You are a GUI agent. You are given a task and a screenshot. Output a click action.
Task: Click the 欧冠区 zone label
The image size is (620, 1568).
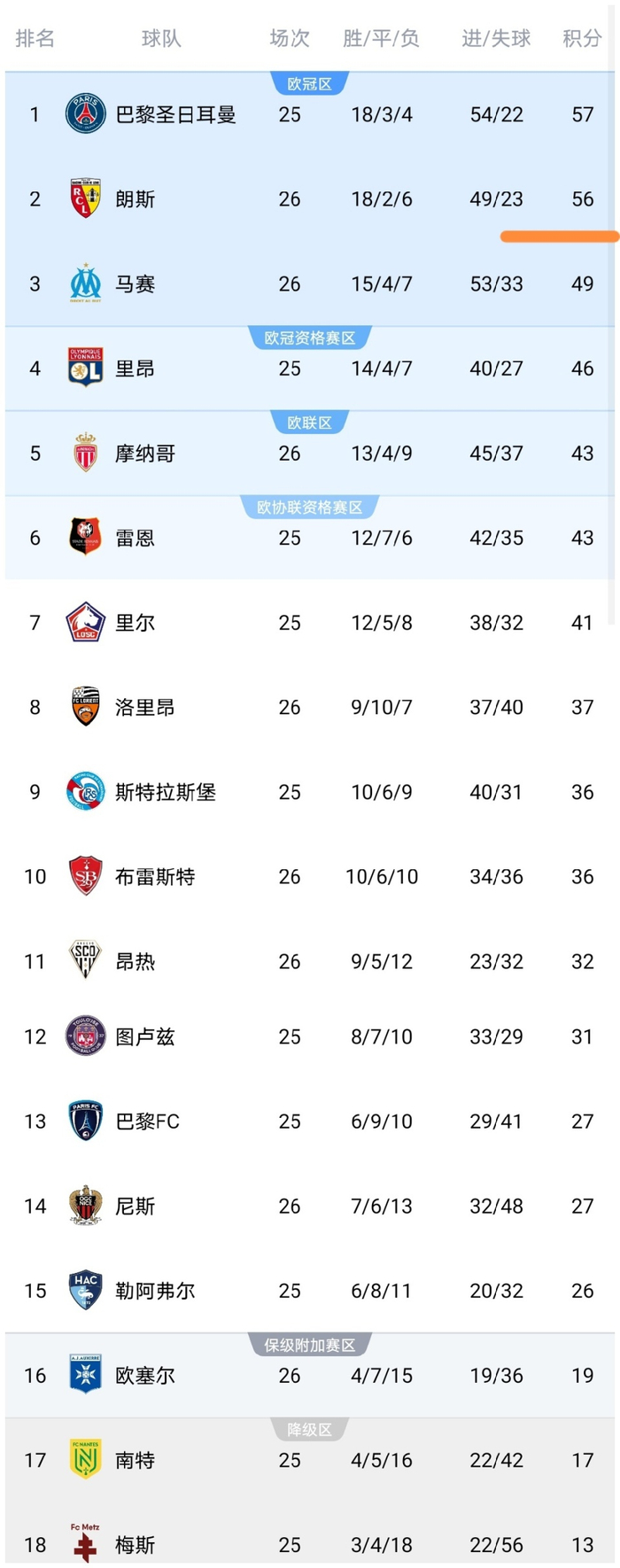click(x=309, y=84)
